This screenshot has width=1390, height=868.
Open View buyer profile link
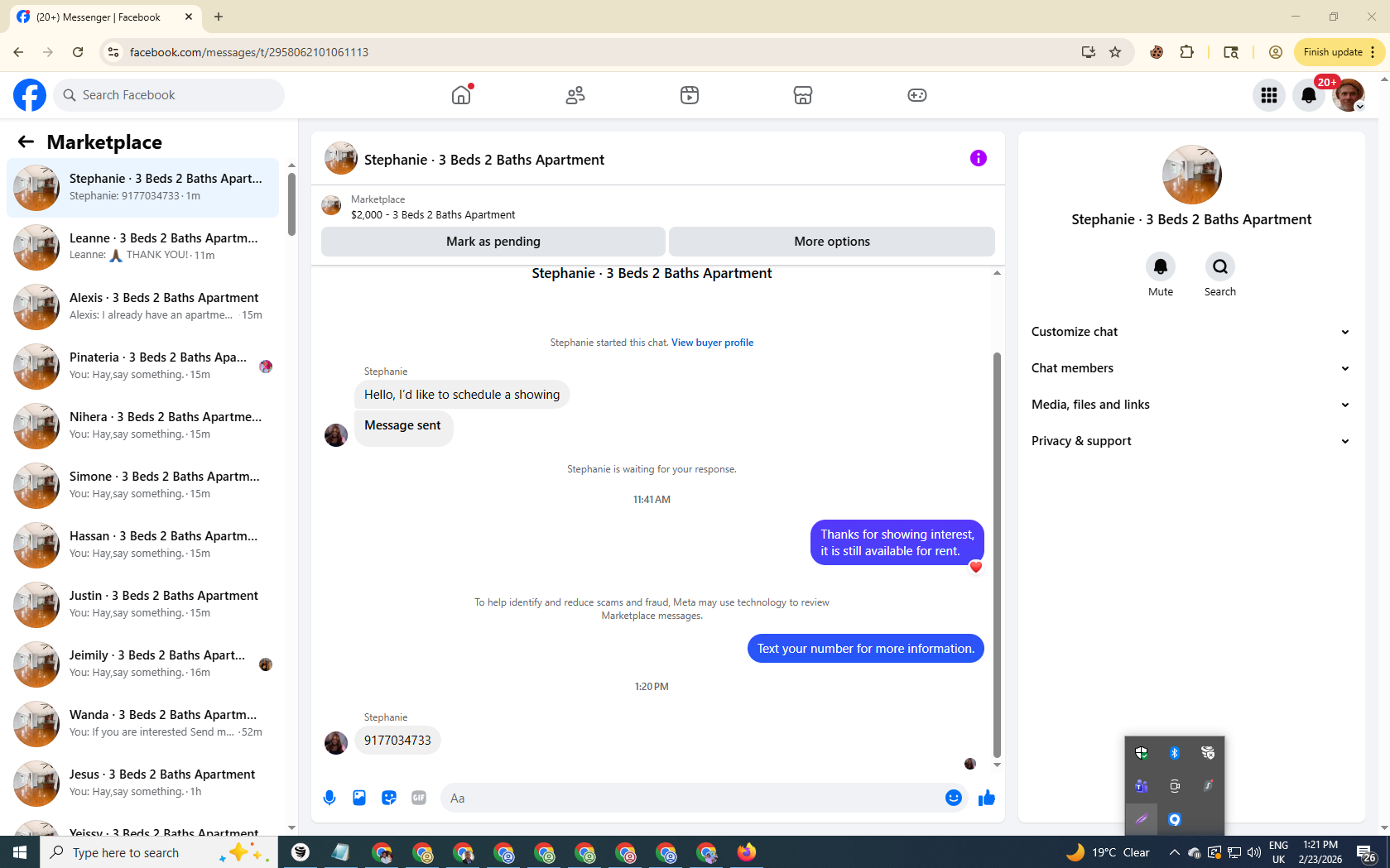tap(712, 343)
